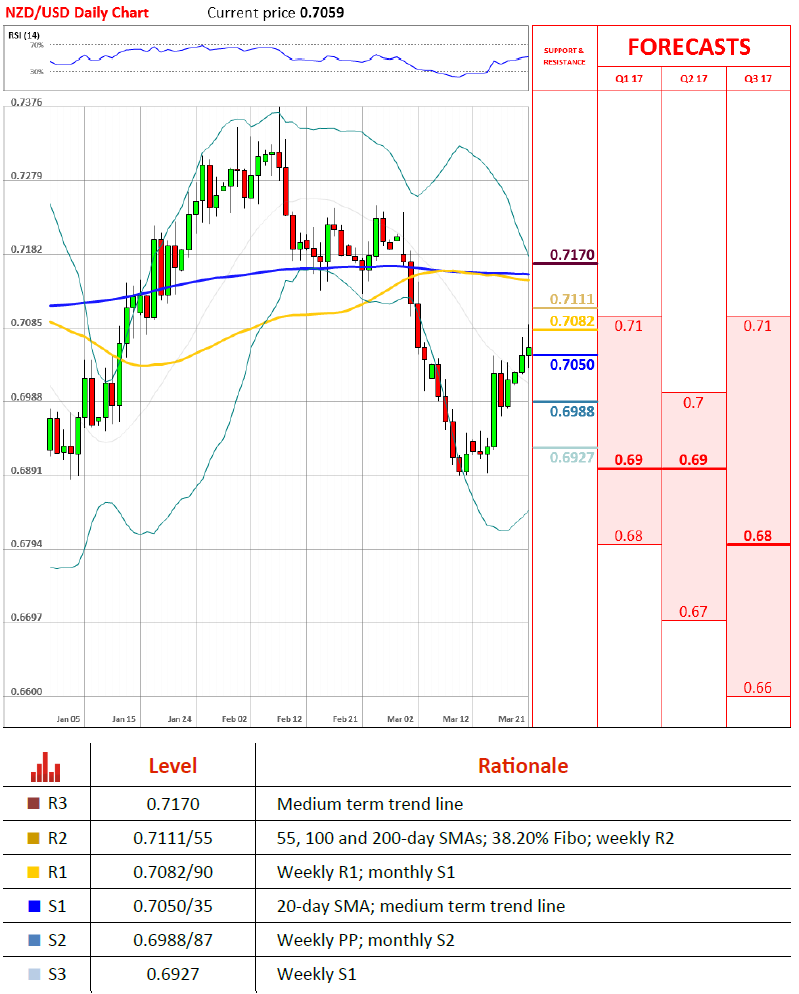
Task: Select the Q3 17 forecast column header
Action: (x=758, y=79)
